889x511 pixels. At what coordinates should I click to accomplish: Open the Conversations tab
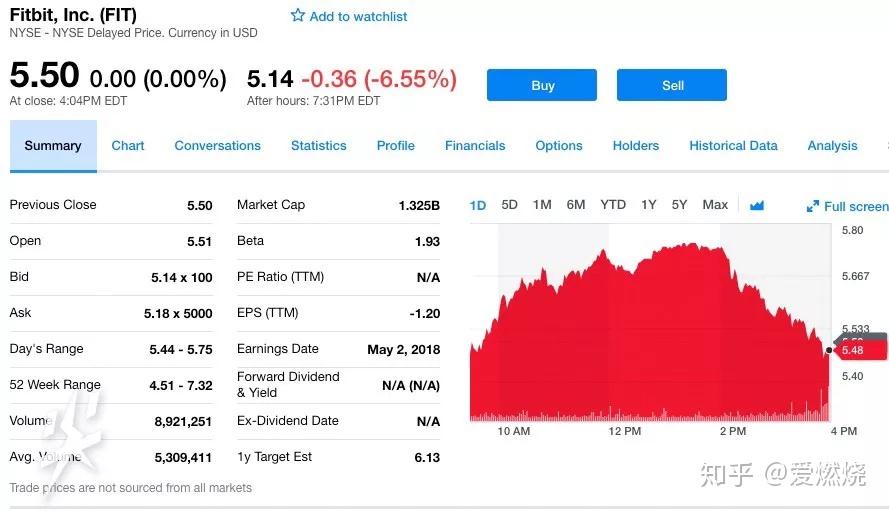point(217,146)
